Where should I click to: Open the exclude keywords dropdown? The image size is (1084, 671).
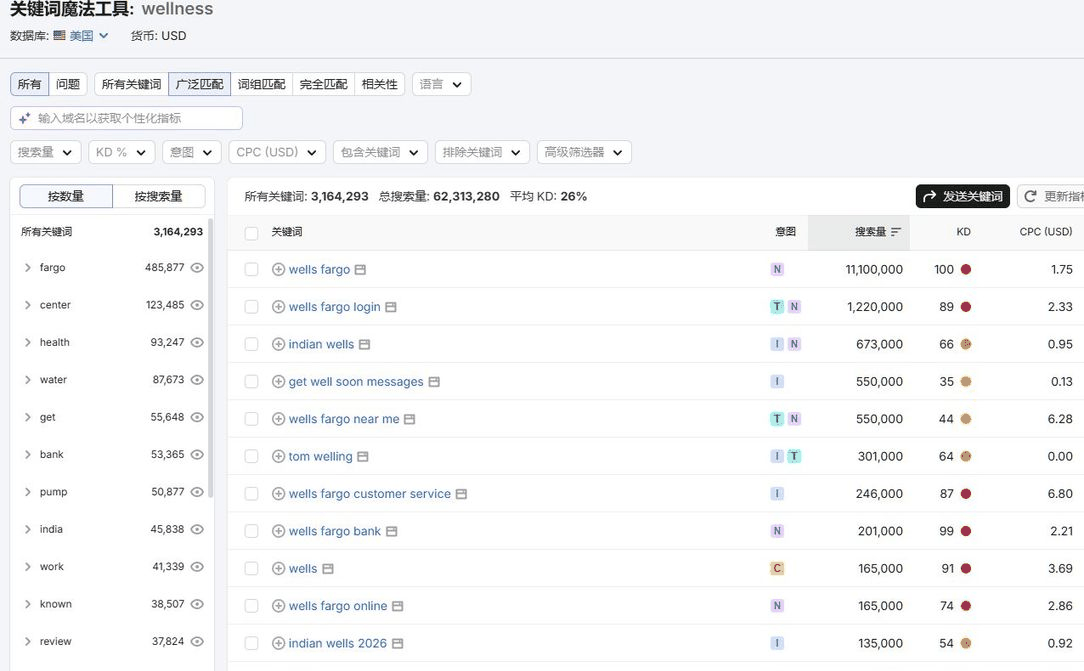pyautogui.click(x=482, y=152)
